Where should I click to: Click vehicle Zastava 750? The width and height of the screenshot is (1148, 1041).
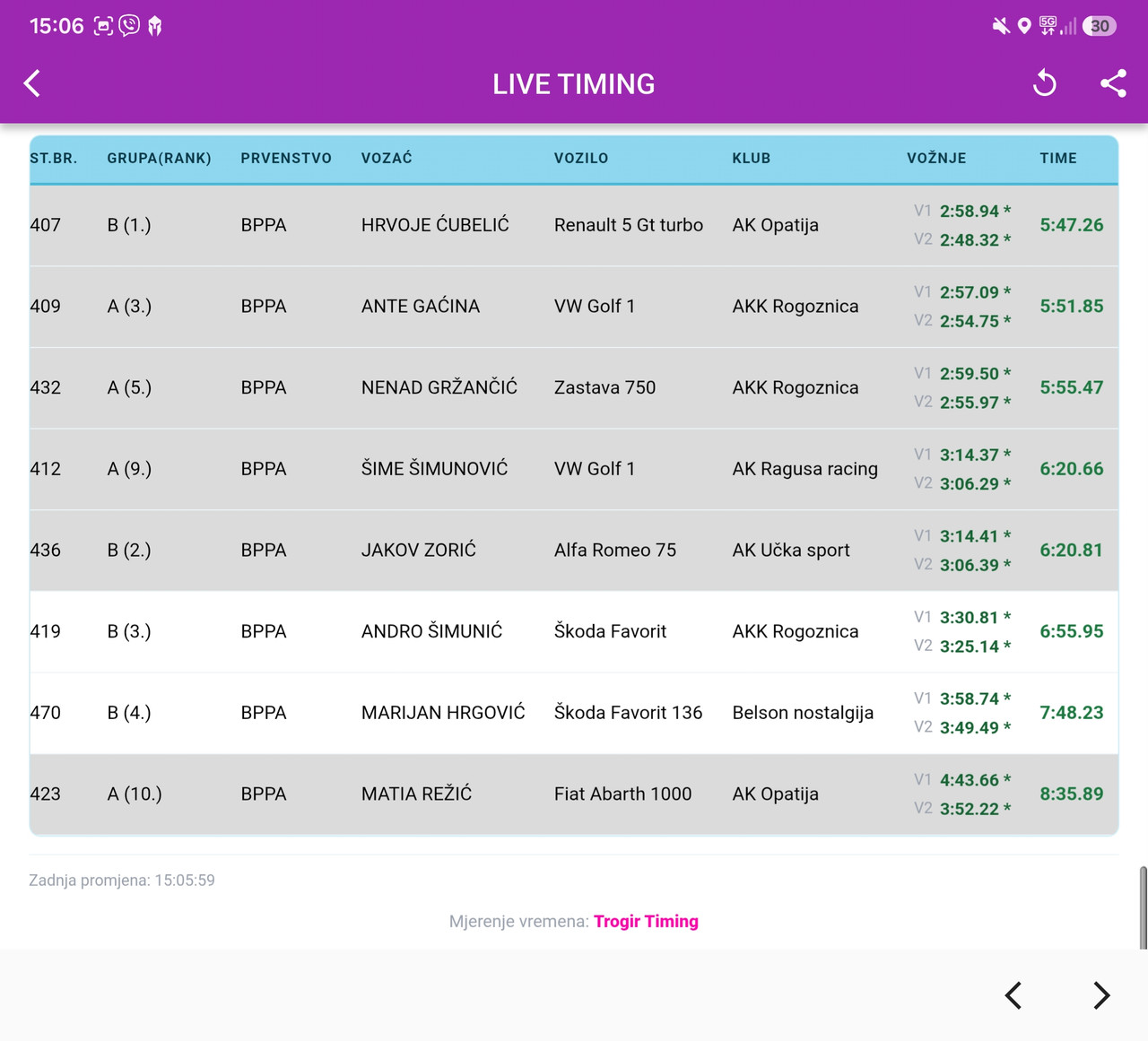[x=604, y=387]
